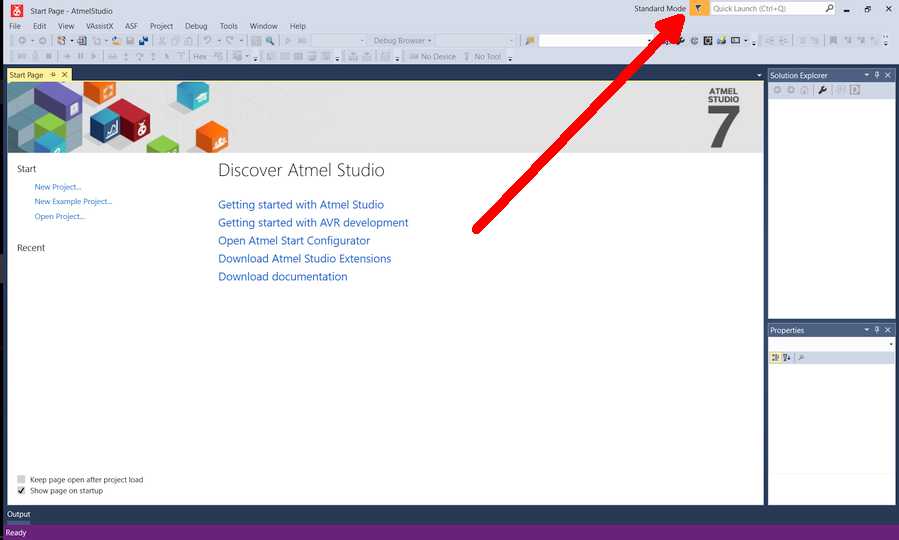Open the Undo history dropdown arrow
Viewport: 899px width, 540px height.
pos(219,41)
